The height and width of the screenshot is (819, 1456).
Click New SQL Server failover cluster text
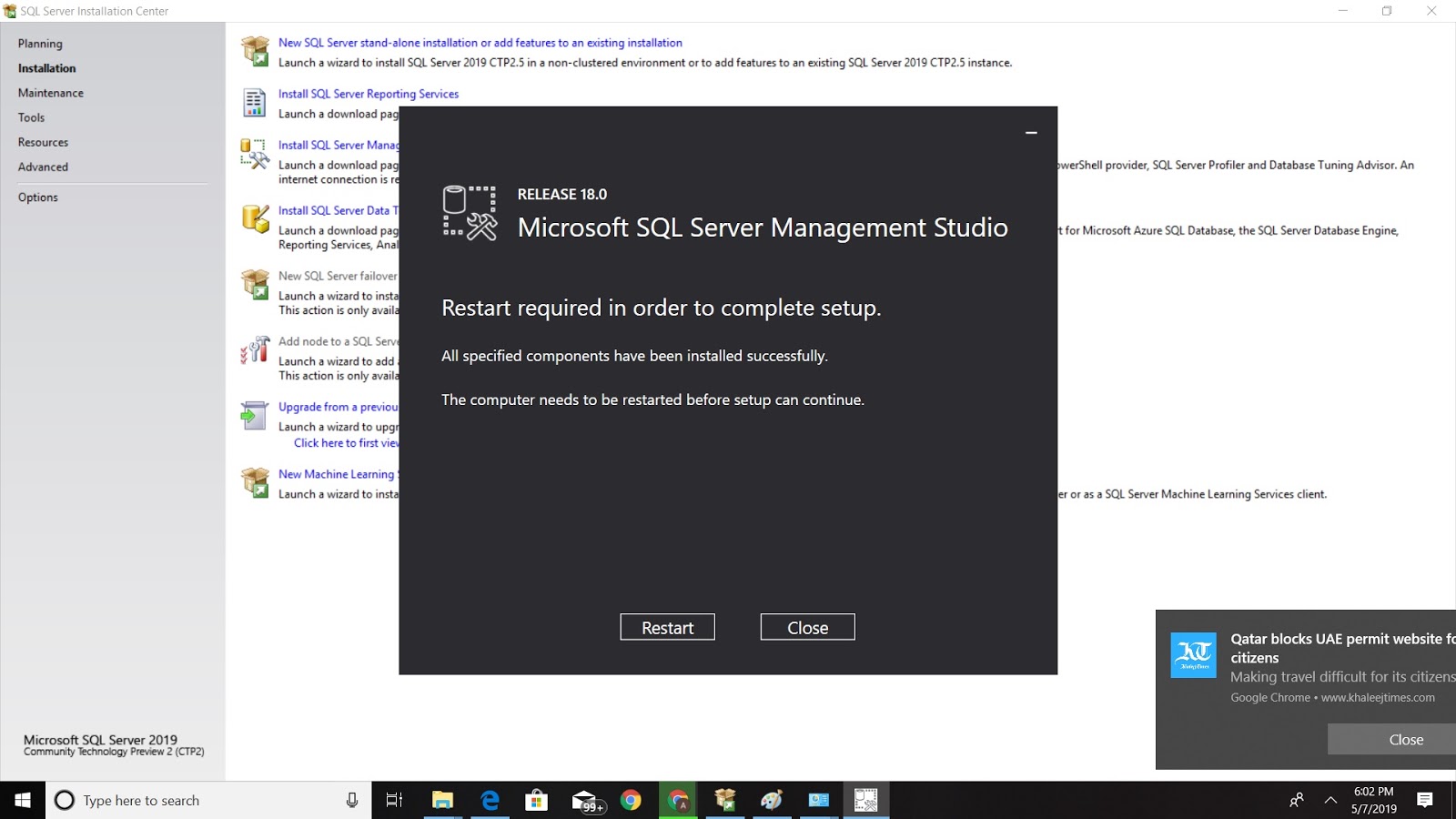coord(338,276)
